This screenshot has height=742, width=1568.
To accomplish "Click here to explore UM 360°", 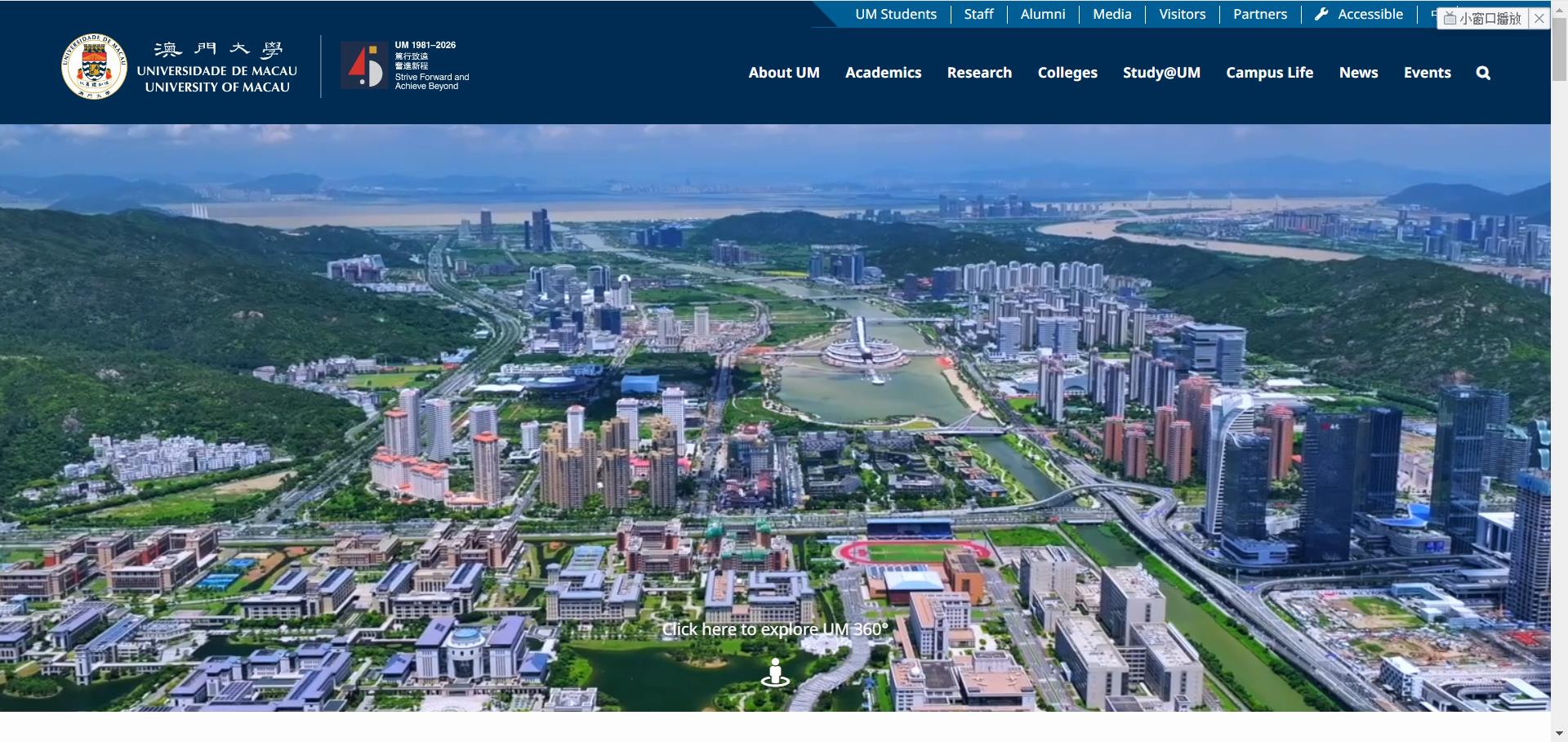I will point(774,629).
